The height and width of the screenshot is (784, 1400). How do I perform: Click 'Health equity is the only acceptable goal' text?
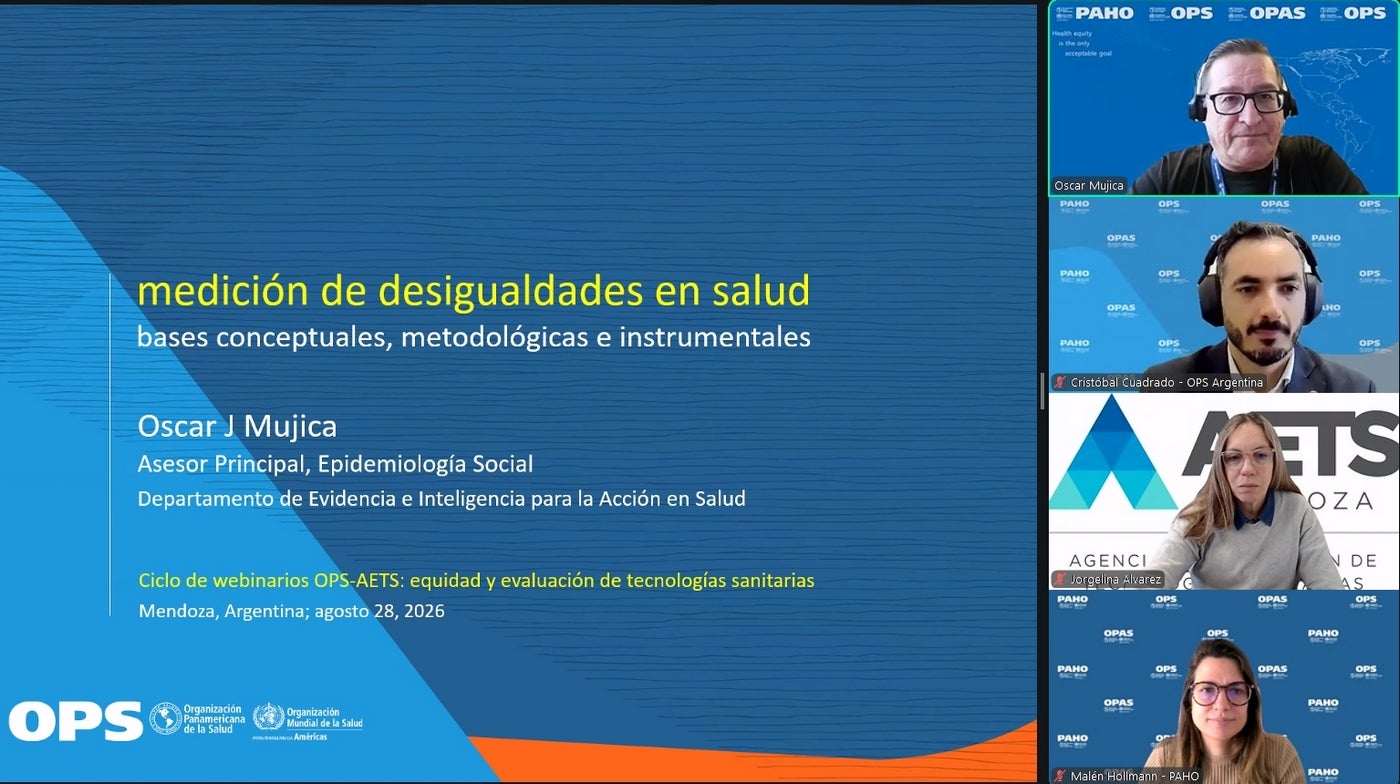[1081, 43]
